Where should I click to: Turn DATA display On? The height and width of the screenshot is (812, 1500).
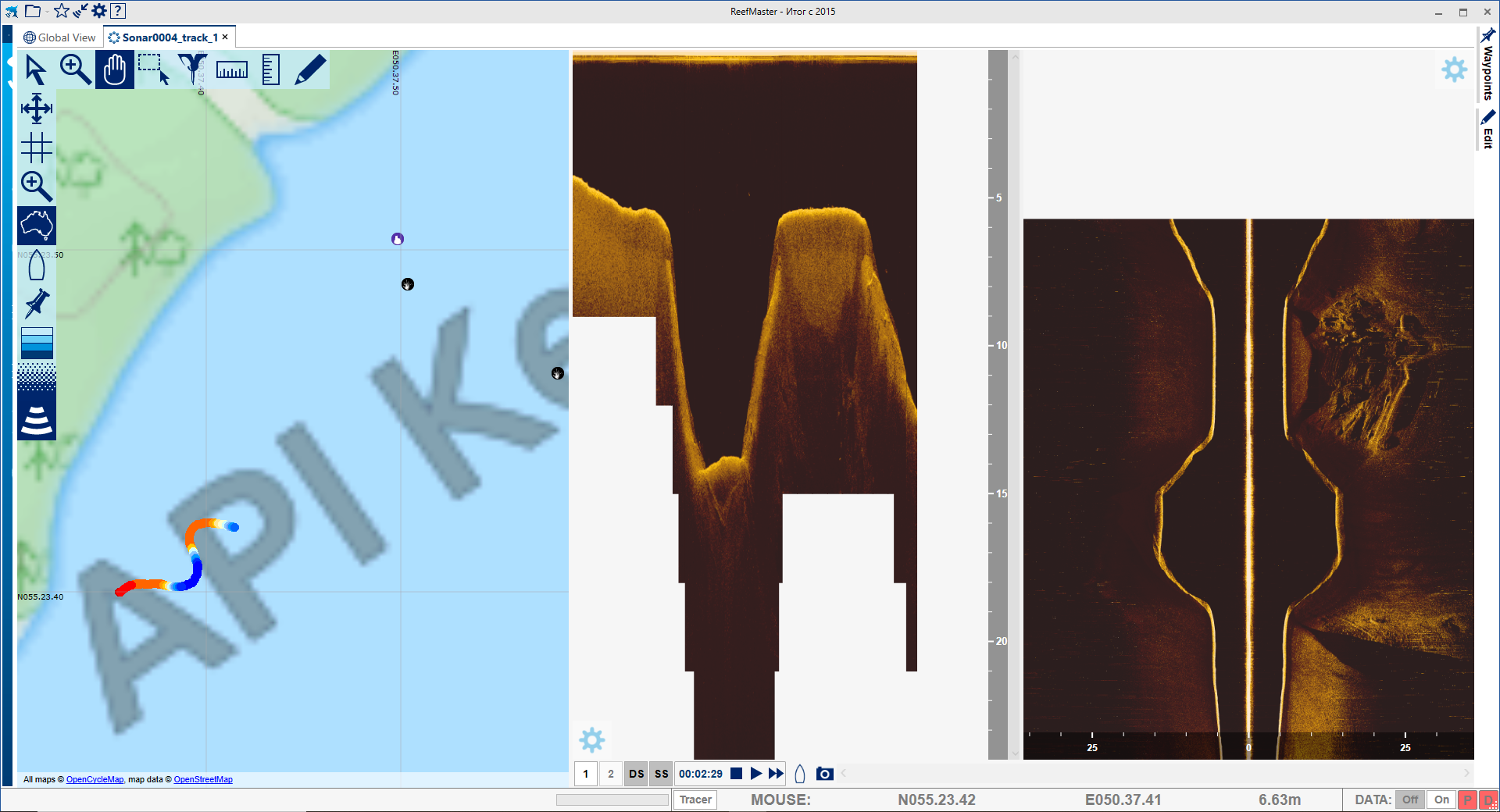1441,800
